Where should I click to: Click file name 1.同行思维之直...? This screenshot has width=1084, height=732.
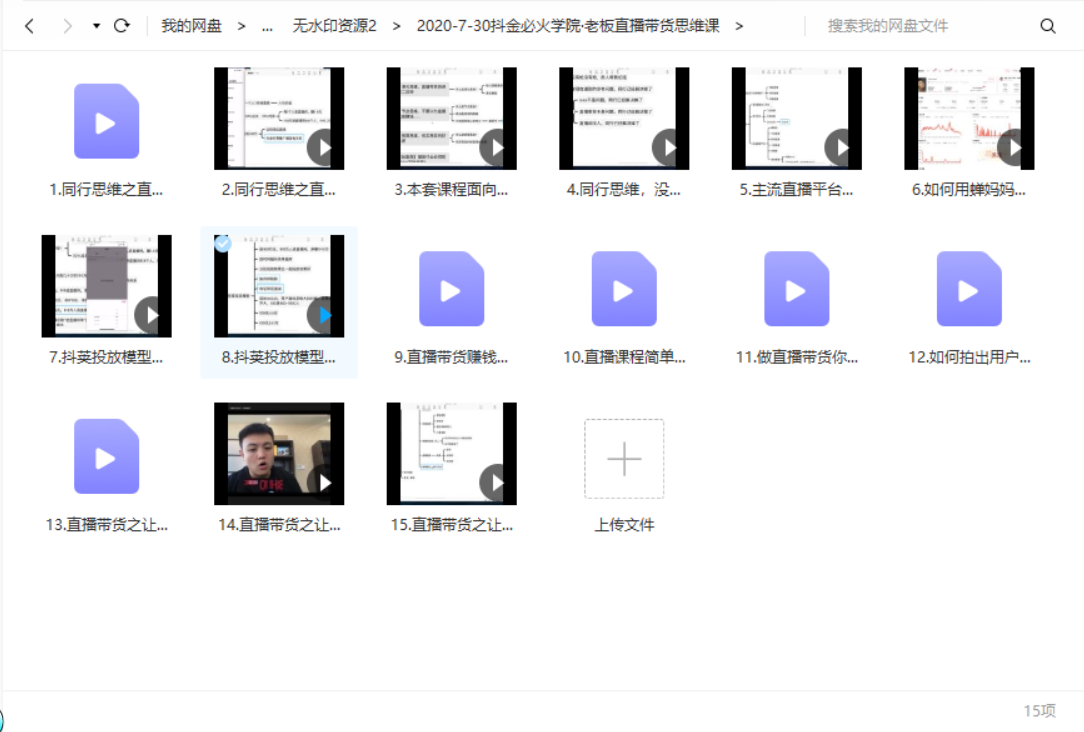point(106,189)
